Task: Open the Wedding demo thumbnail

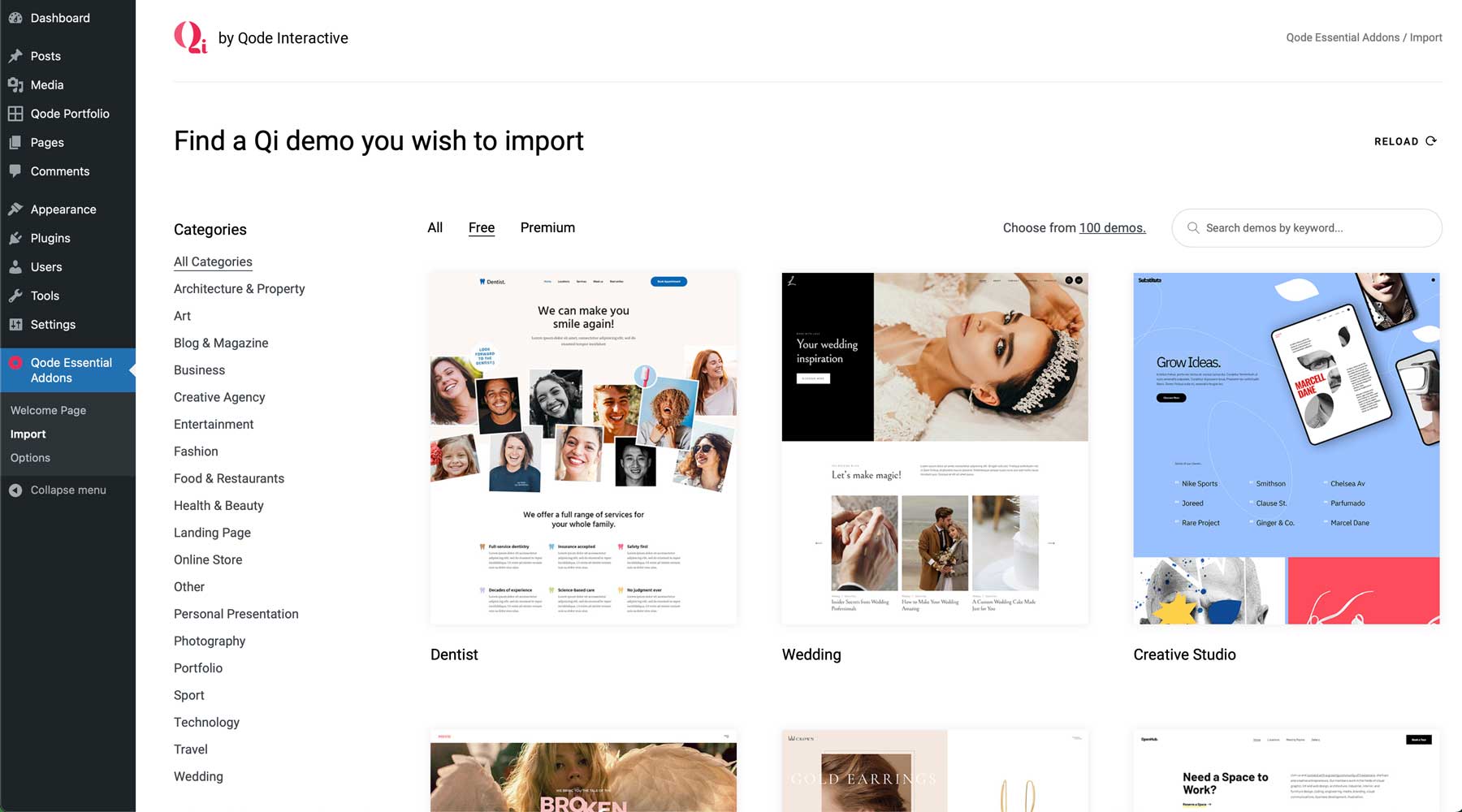Action: (935, 448)
